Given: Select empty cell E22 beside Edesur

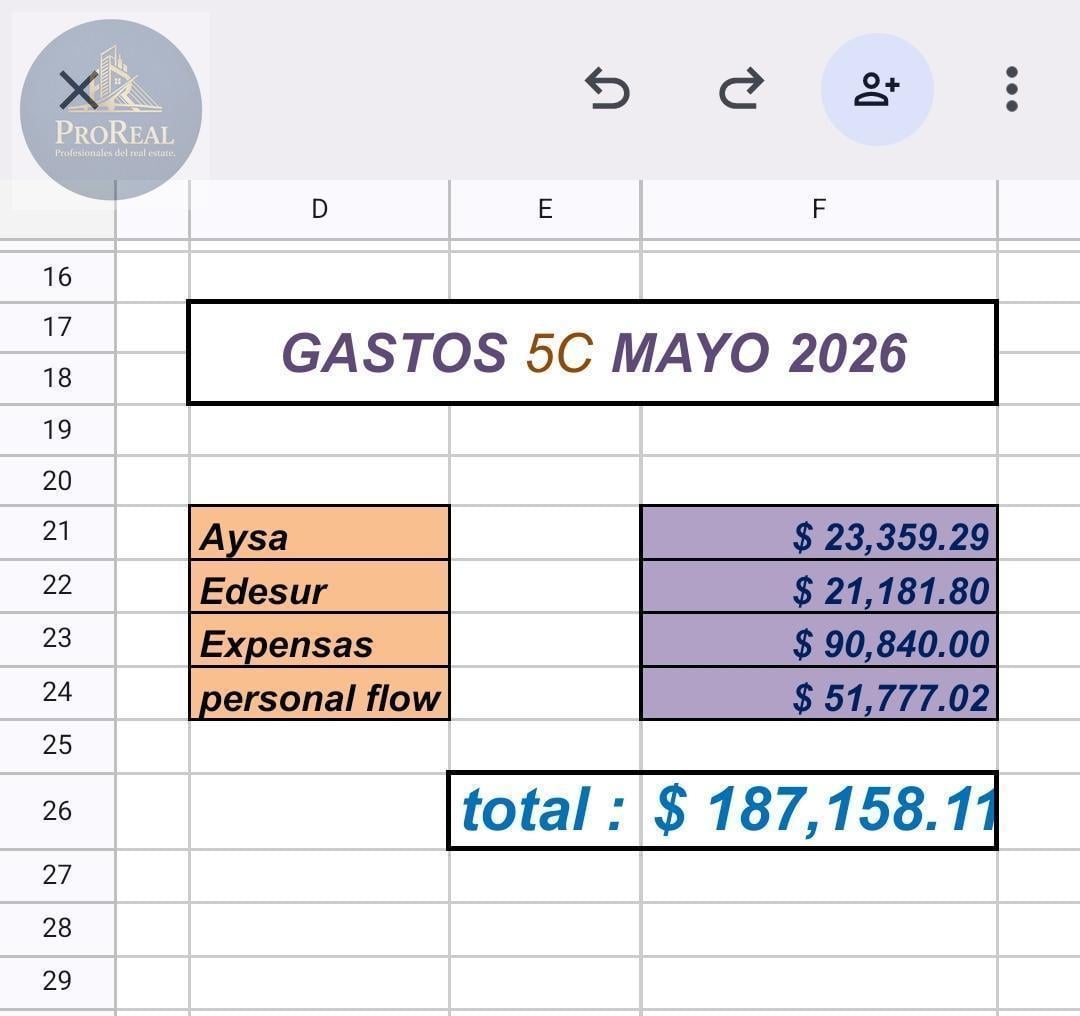Looking at the screenshot, I should (x=545, y=586).
